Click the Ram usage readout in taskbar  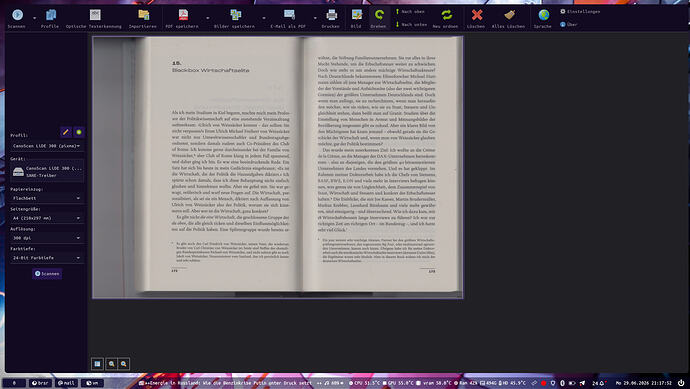point(465,383)
